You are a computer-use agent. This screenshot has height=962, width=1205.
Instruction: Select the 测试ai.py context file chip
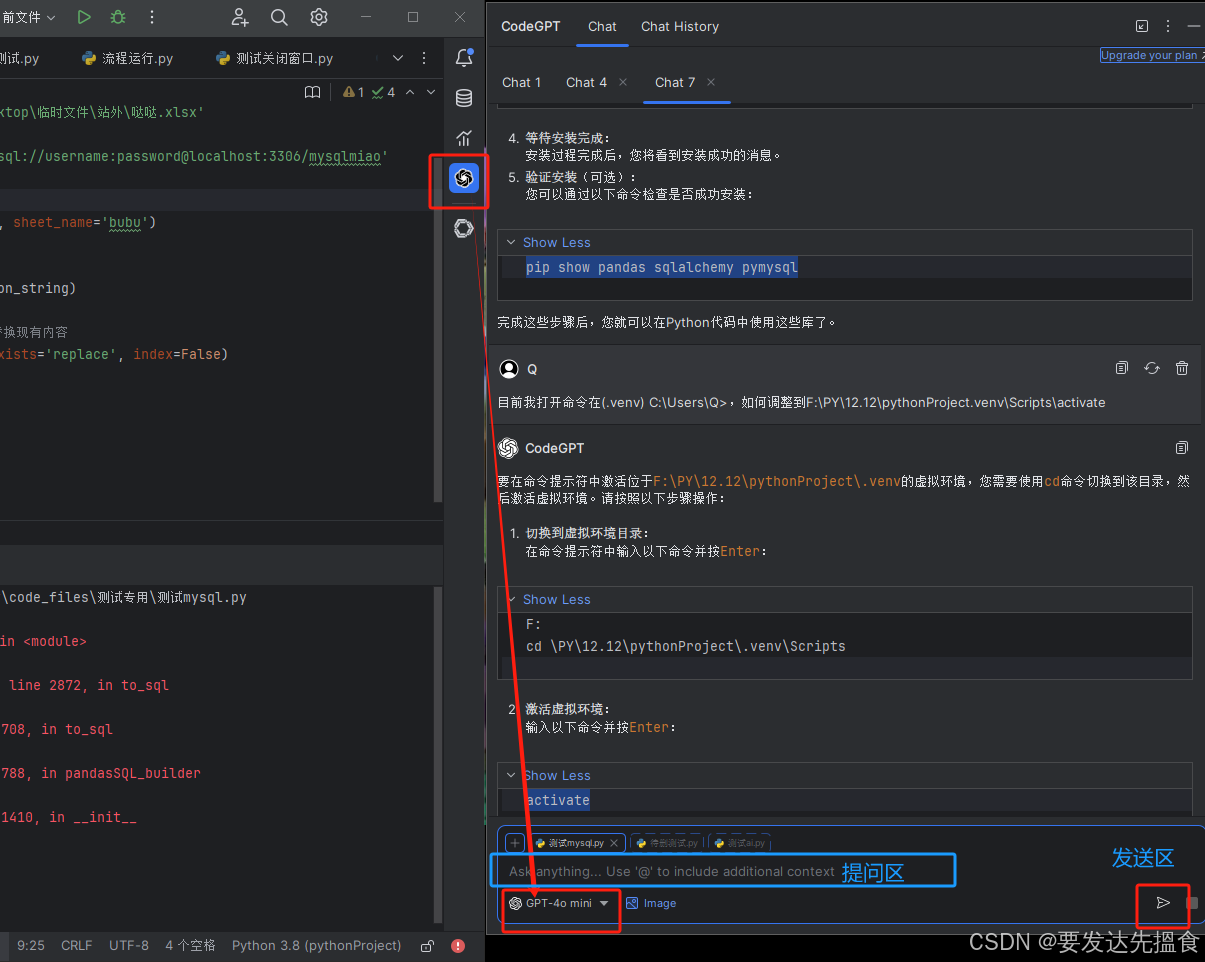739,843
